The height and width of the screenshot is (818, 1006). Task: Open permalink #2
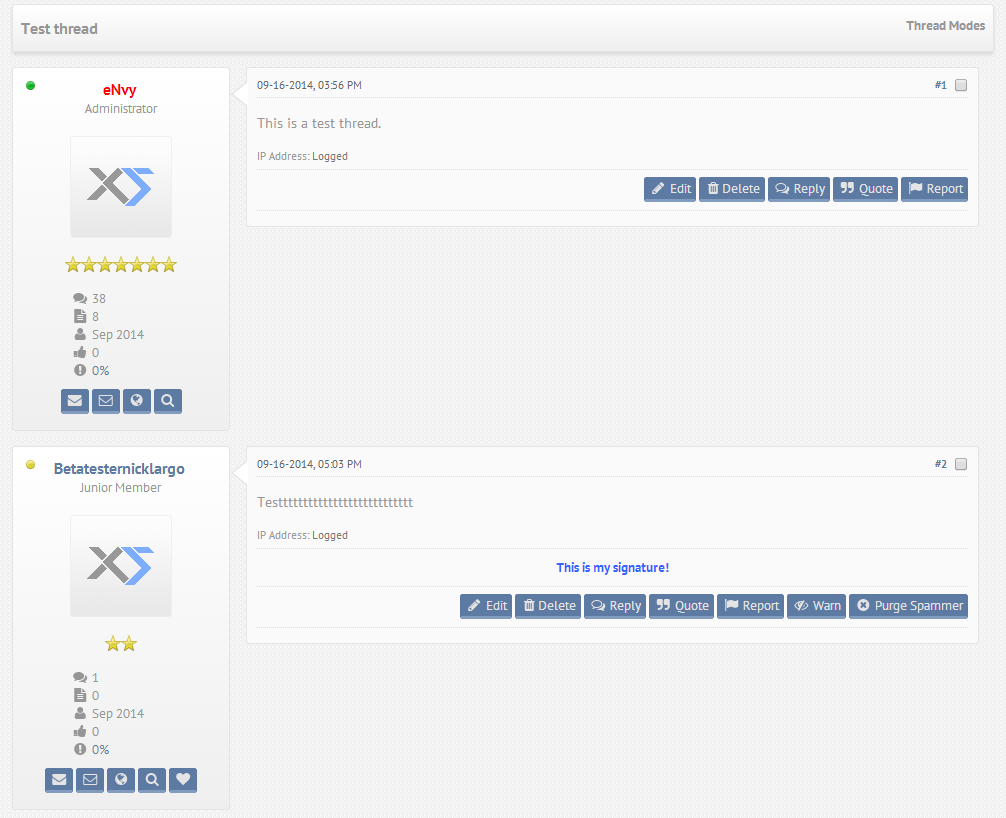click(x=941, y=464)
